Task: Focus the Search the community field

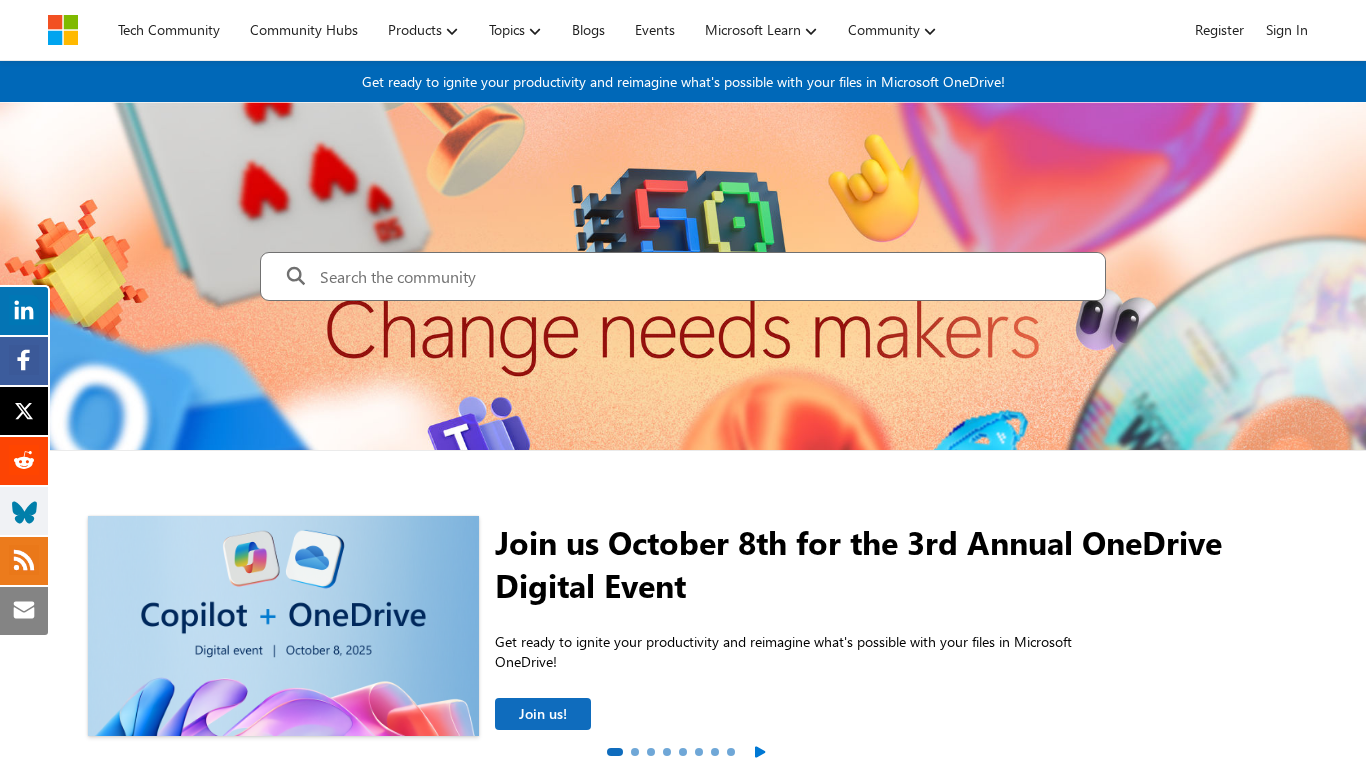Action: (683, 276)
